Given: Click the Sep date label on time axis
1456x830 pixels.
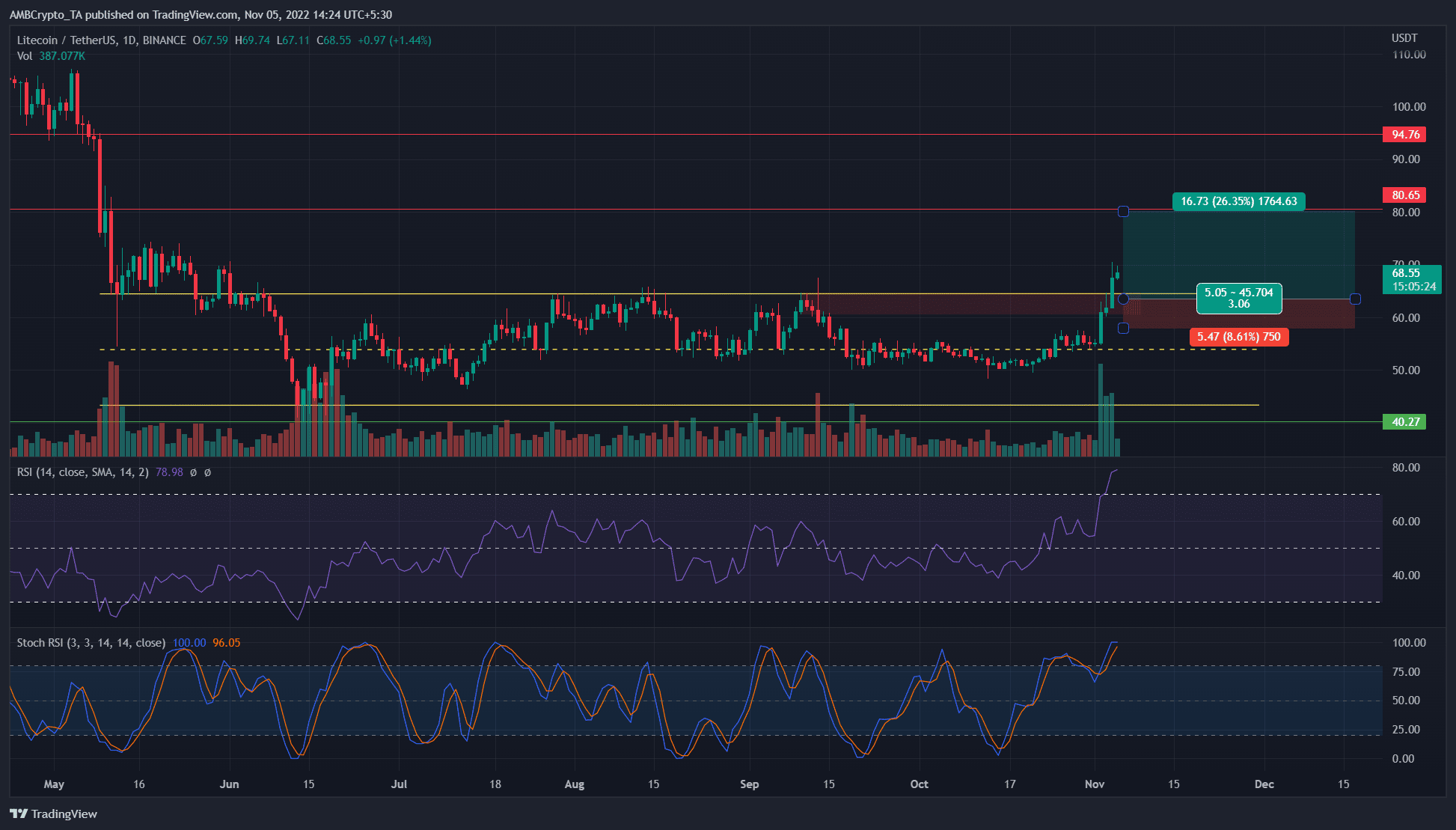Looking at the screenshot, I should click(x=749, y=784).
